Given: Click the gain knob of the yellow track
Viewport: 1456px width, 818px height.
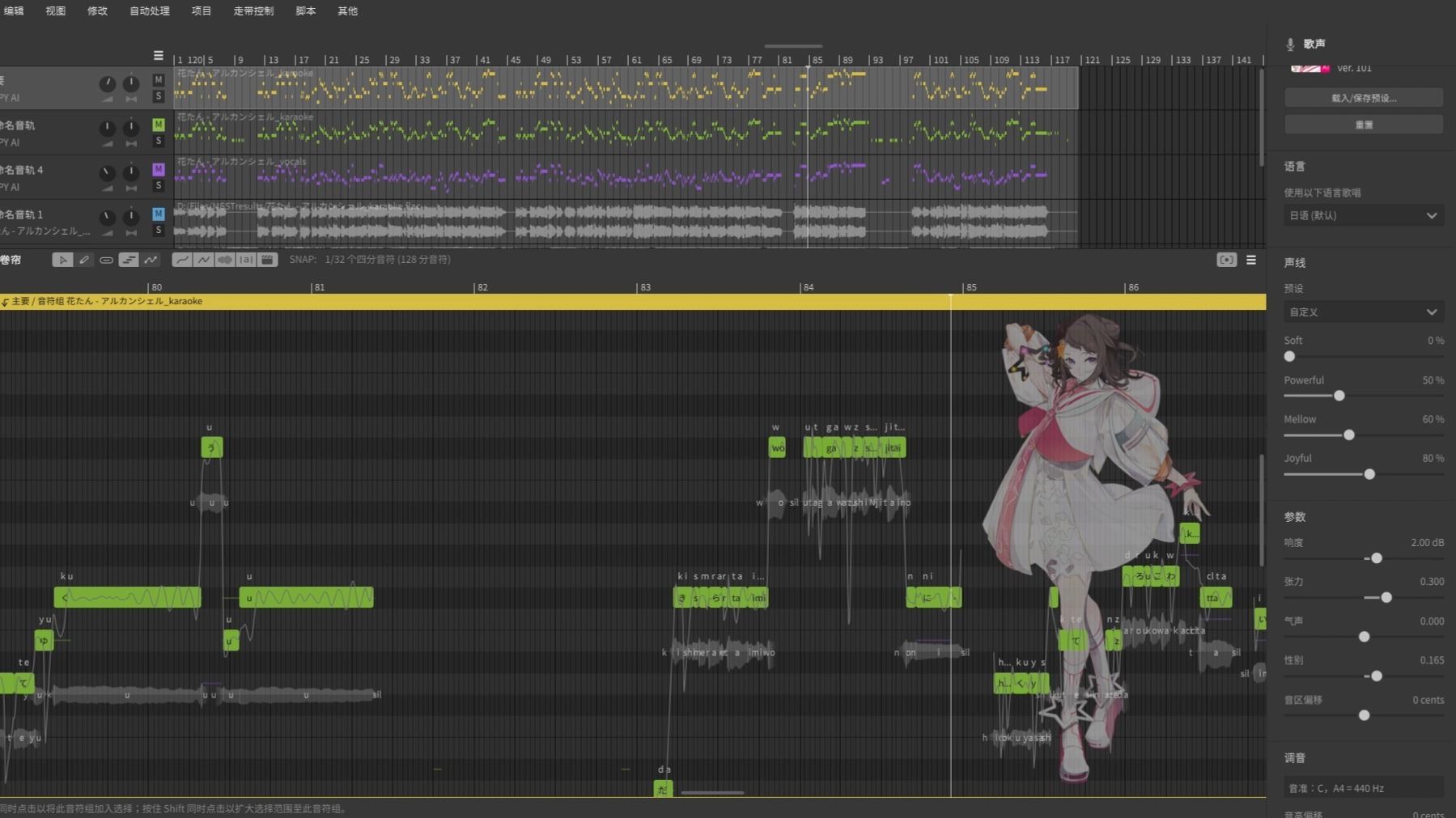Looking at the screenshot, I should click(107, 84).
